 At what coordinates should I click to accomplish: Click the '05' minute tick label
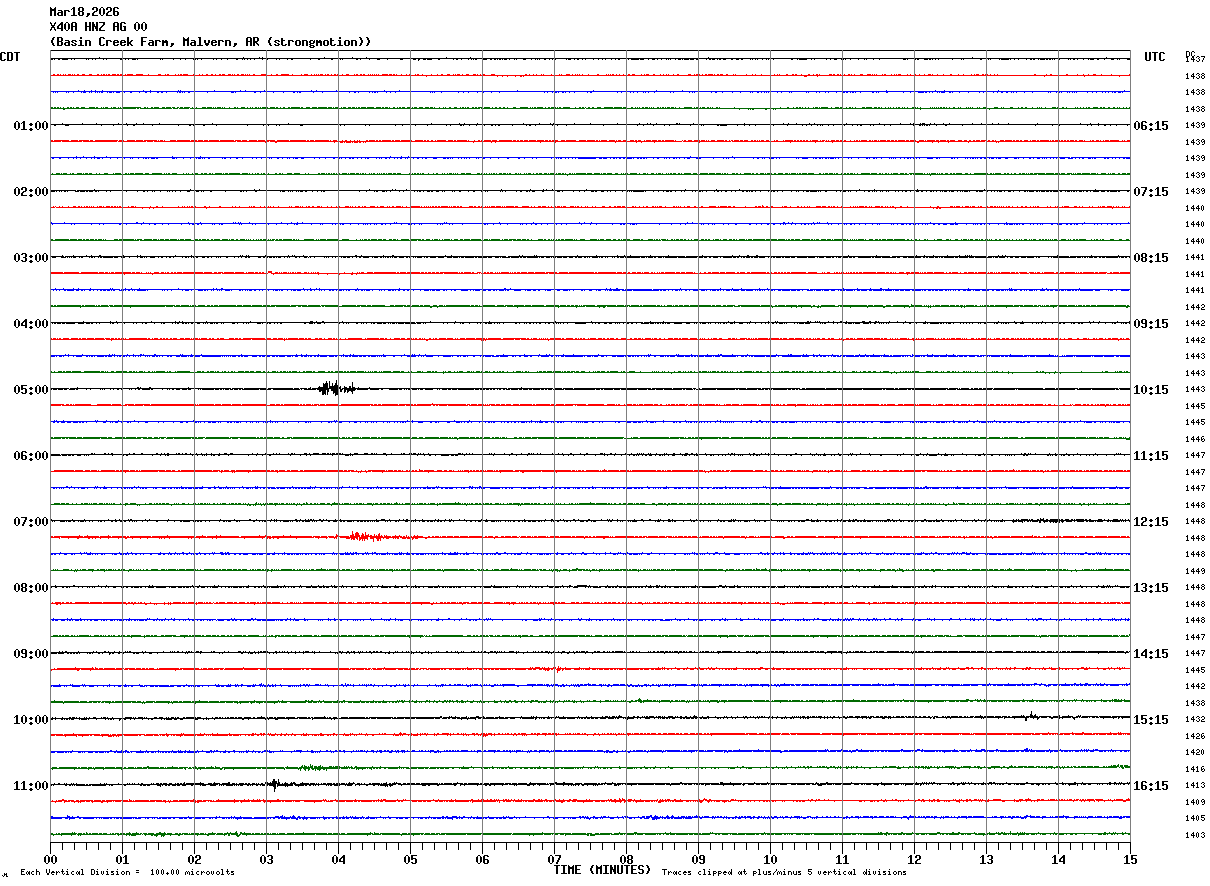click(x=410, y=859)
